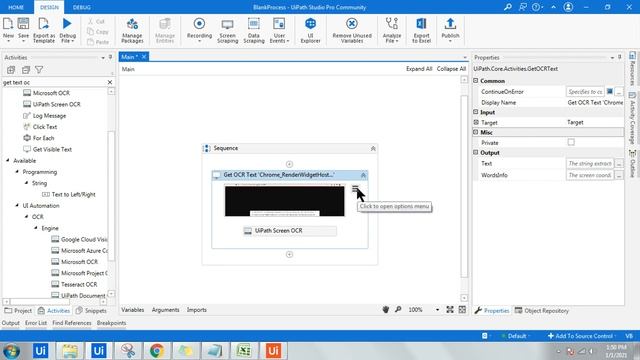640x360 pixels.
Task: Open Chrome from the taskbar
Action: tap(157, 351)
